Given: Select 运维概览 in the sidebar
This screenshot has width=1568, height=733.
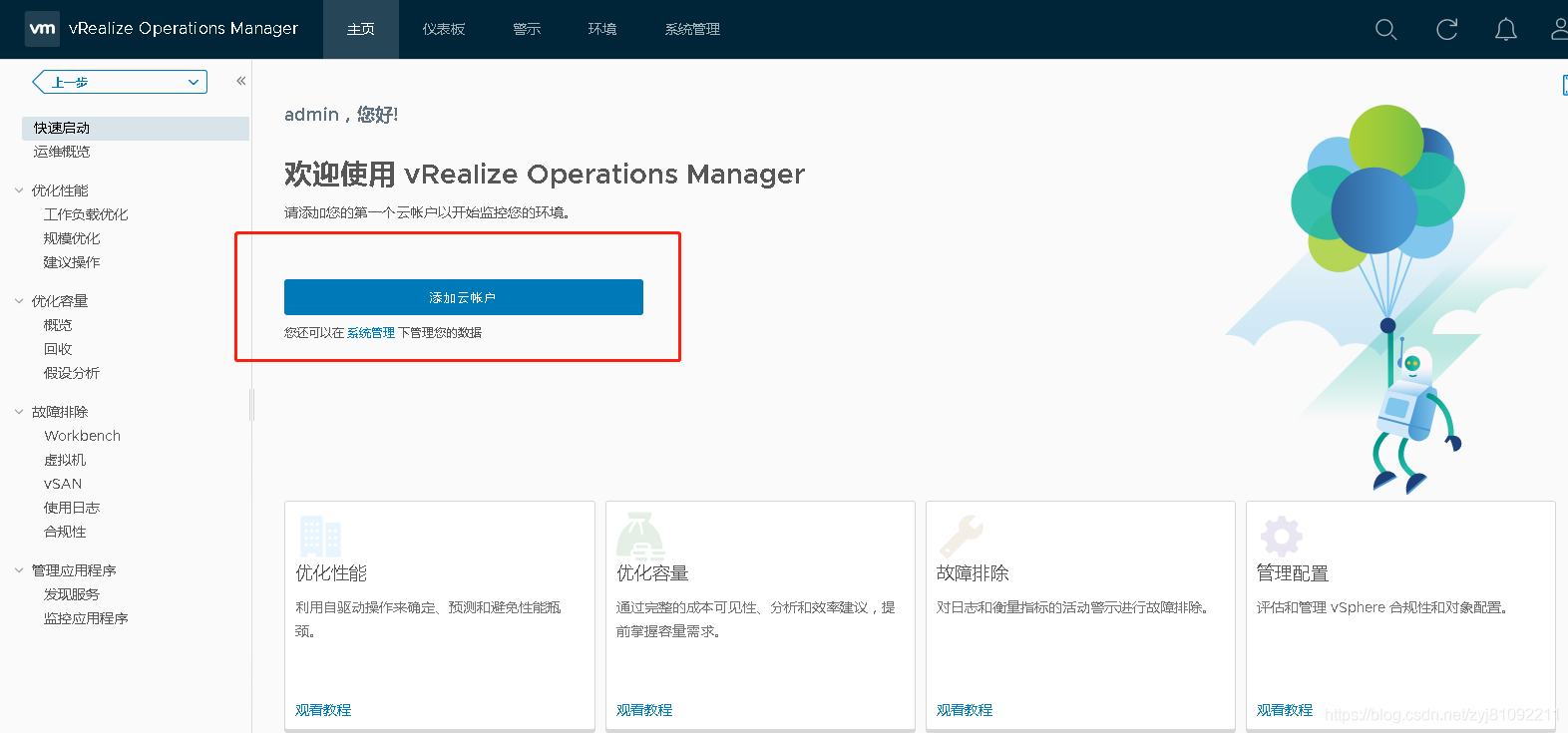Looking at the screenshot, I should (62, 152).
